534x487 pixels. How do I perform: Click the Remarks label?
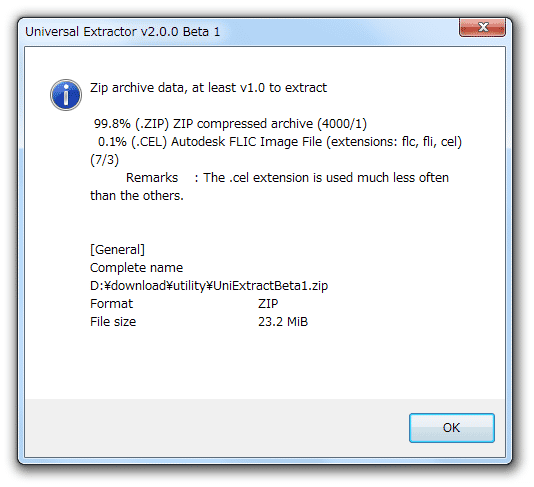152,178
